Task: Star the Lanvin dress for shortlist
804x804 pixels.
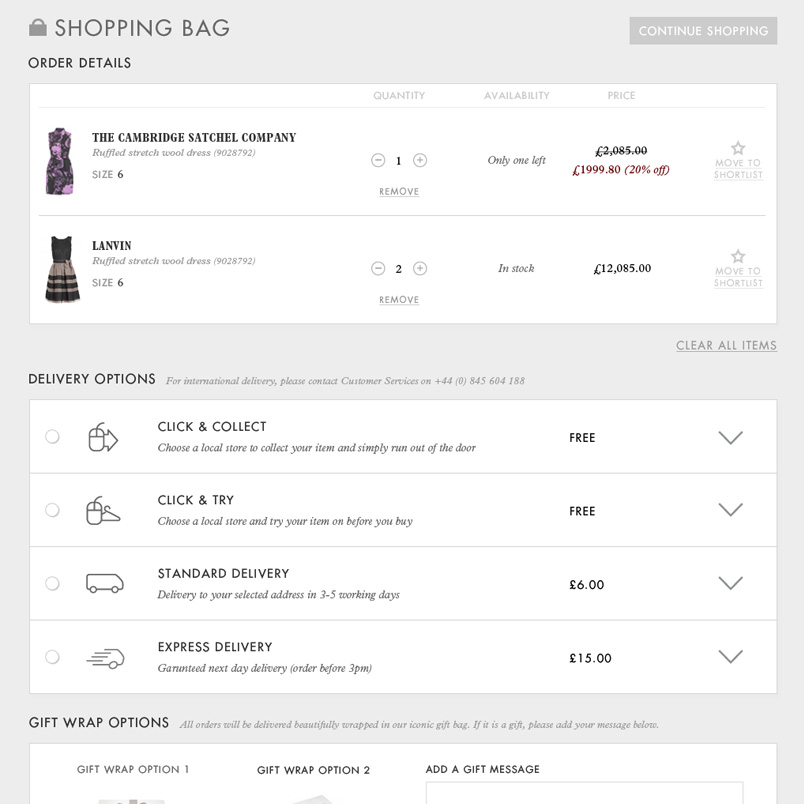Action: coord(738,256)
